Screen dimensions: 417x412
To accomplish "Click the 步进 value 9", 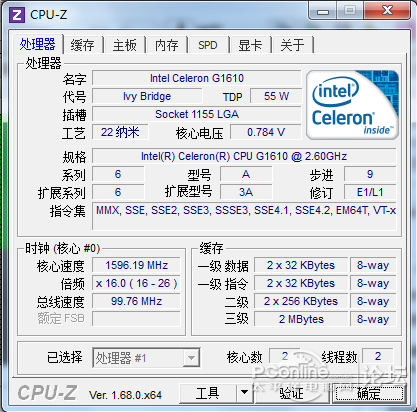I will point(370,174).
